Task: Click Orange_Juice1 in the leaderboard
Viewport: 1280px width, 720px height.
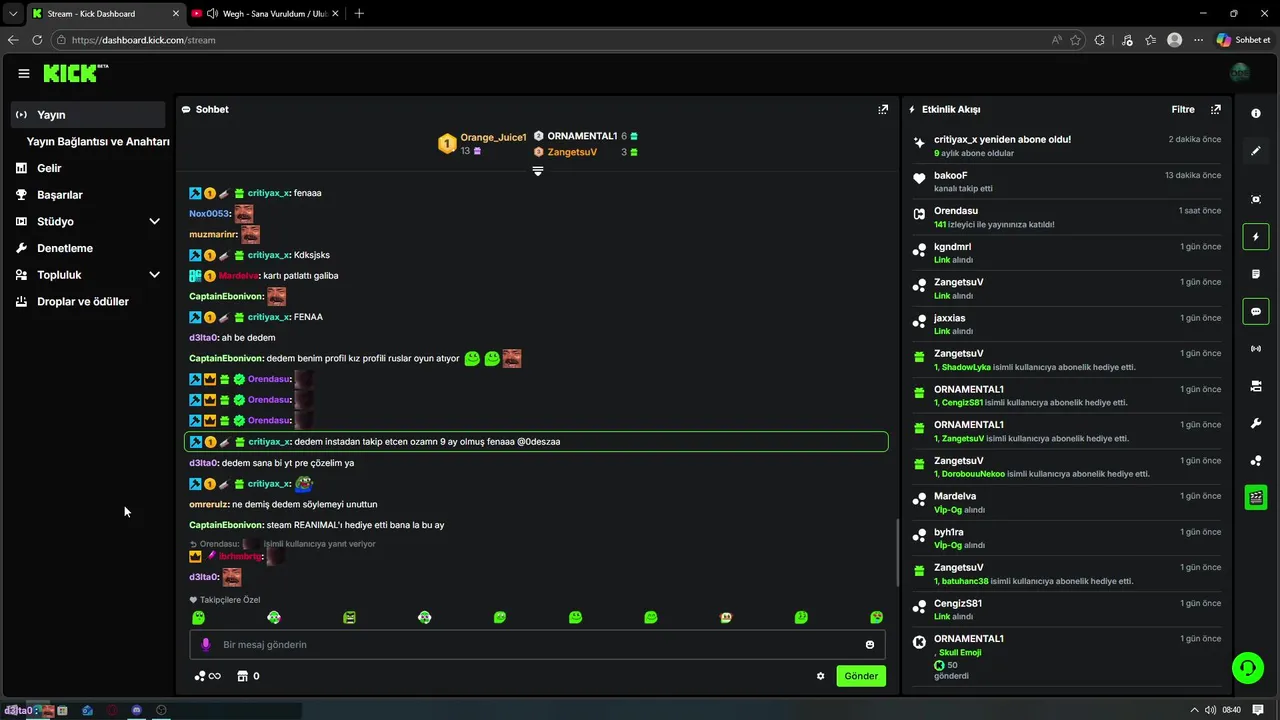Action: 493,137
